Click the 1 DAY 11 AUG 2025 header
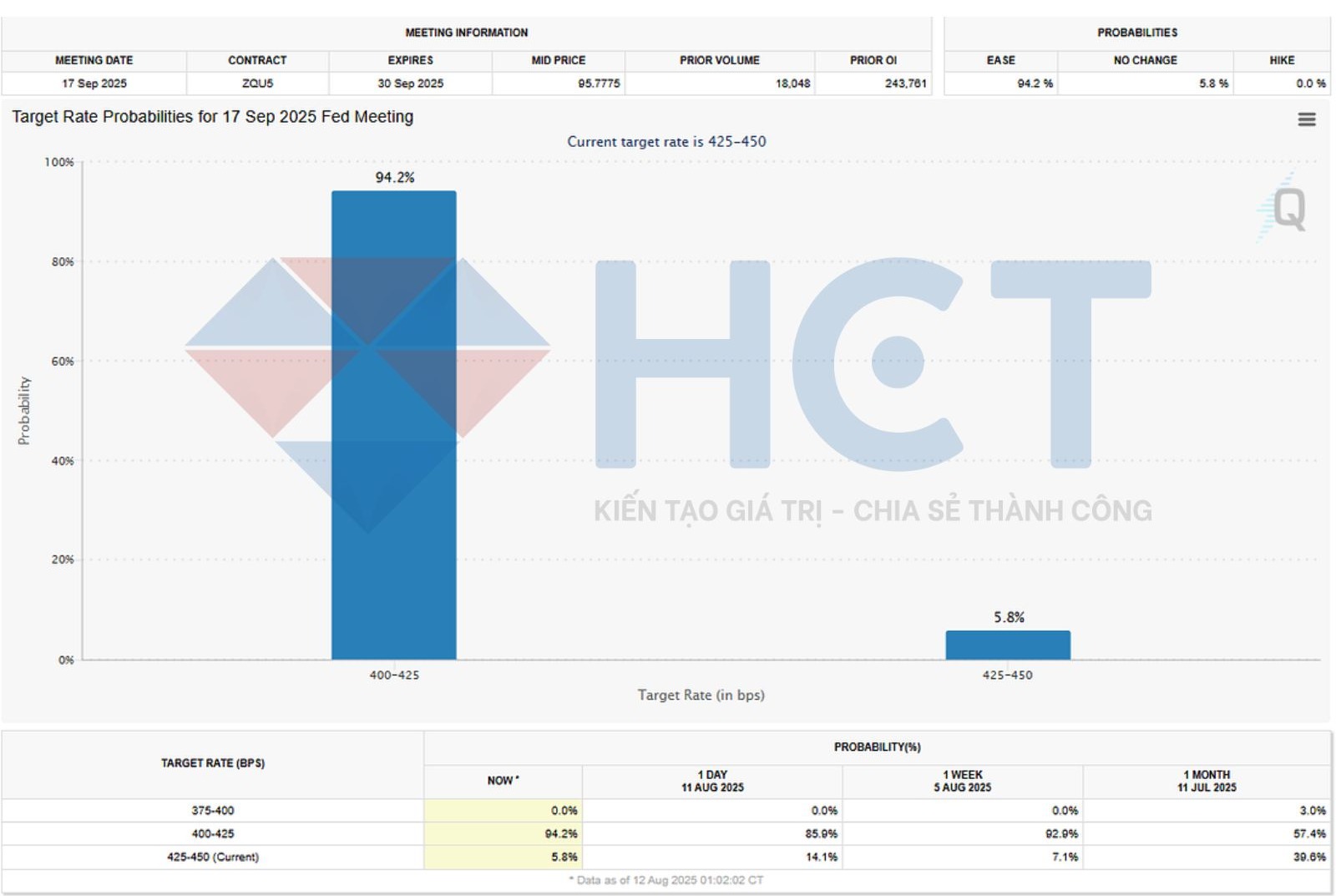This screenshot has height=896, width=1336. tap(711, 781)
